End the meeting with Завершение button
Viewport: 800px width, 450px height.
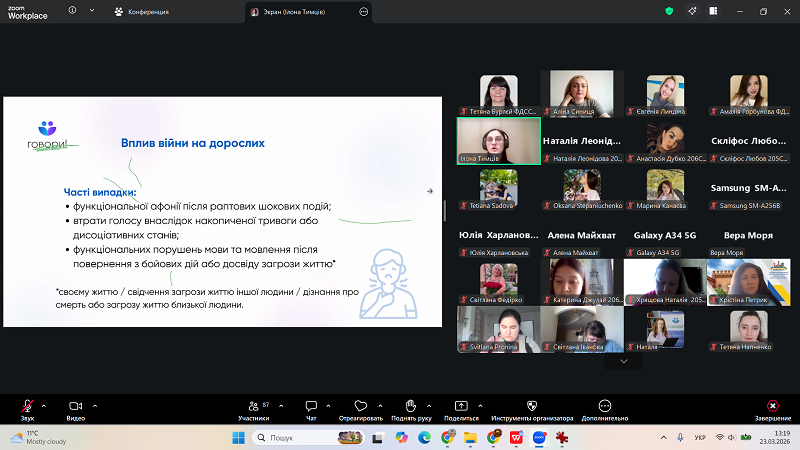pyautogui.click(x=772, y=407)
